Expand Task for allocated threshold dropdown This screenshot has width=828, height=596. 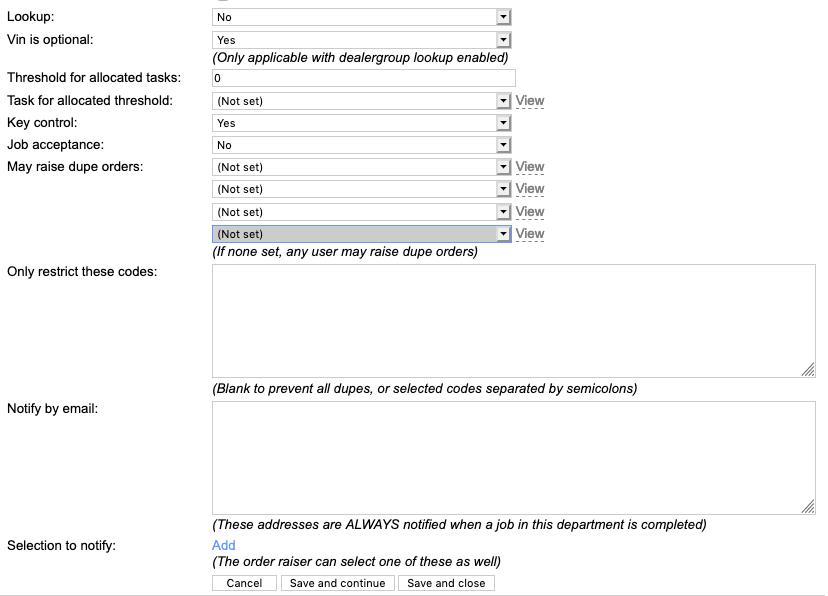pyautogui.click(x=361, y=101)
